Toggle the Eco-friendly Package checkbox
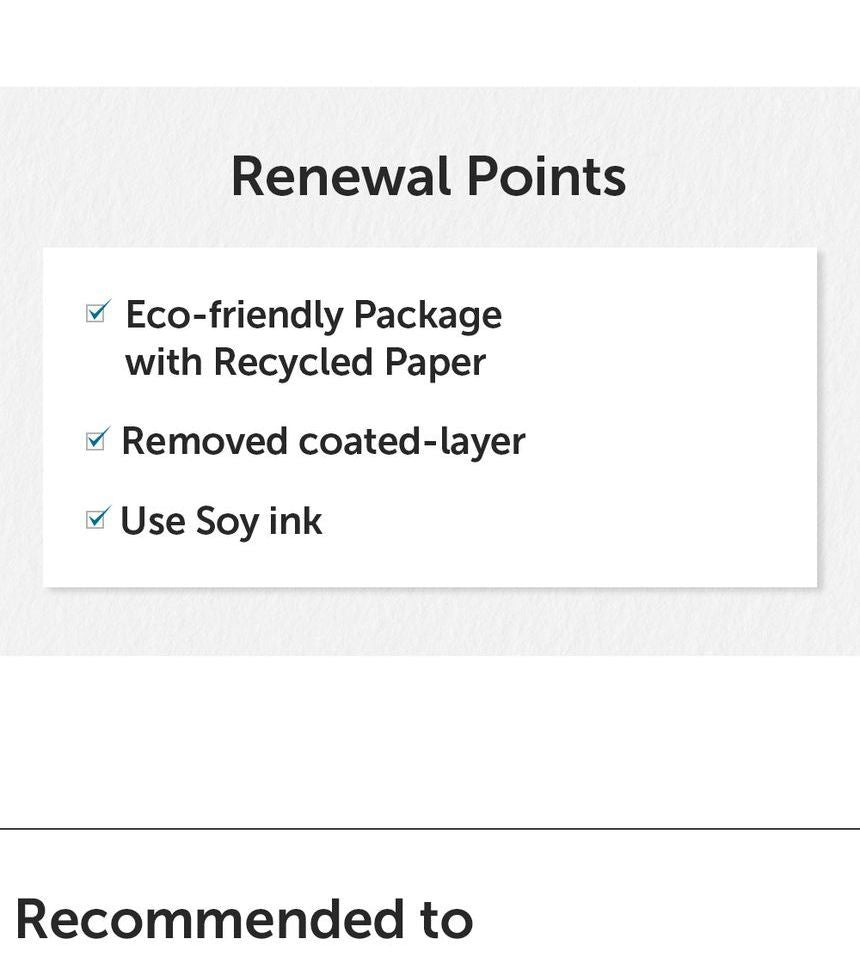The width and height of the screenshot is (860, 959). coord(97,313)
